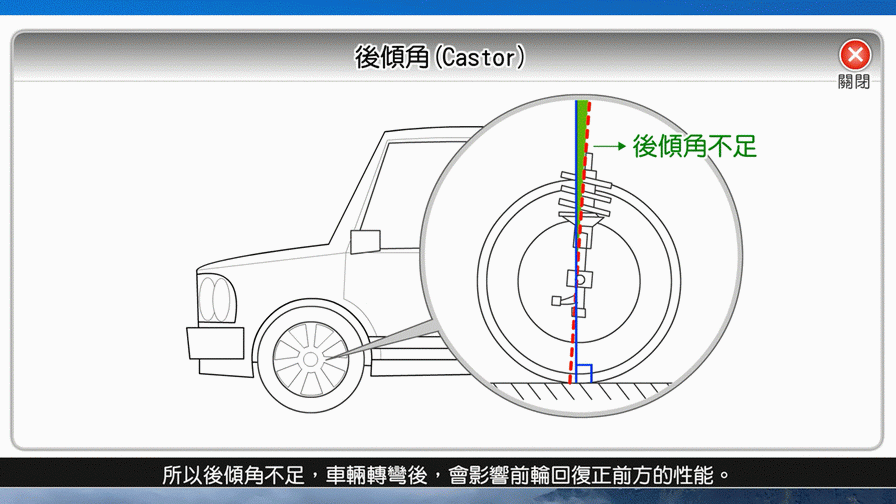Click the blue right-angle marker at ground
Viewport: 896px width, 504px height.
[584, 374]
